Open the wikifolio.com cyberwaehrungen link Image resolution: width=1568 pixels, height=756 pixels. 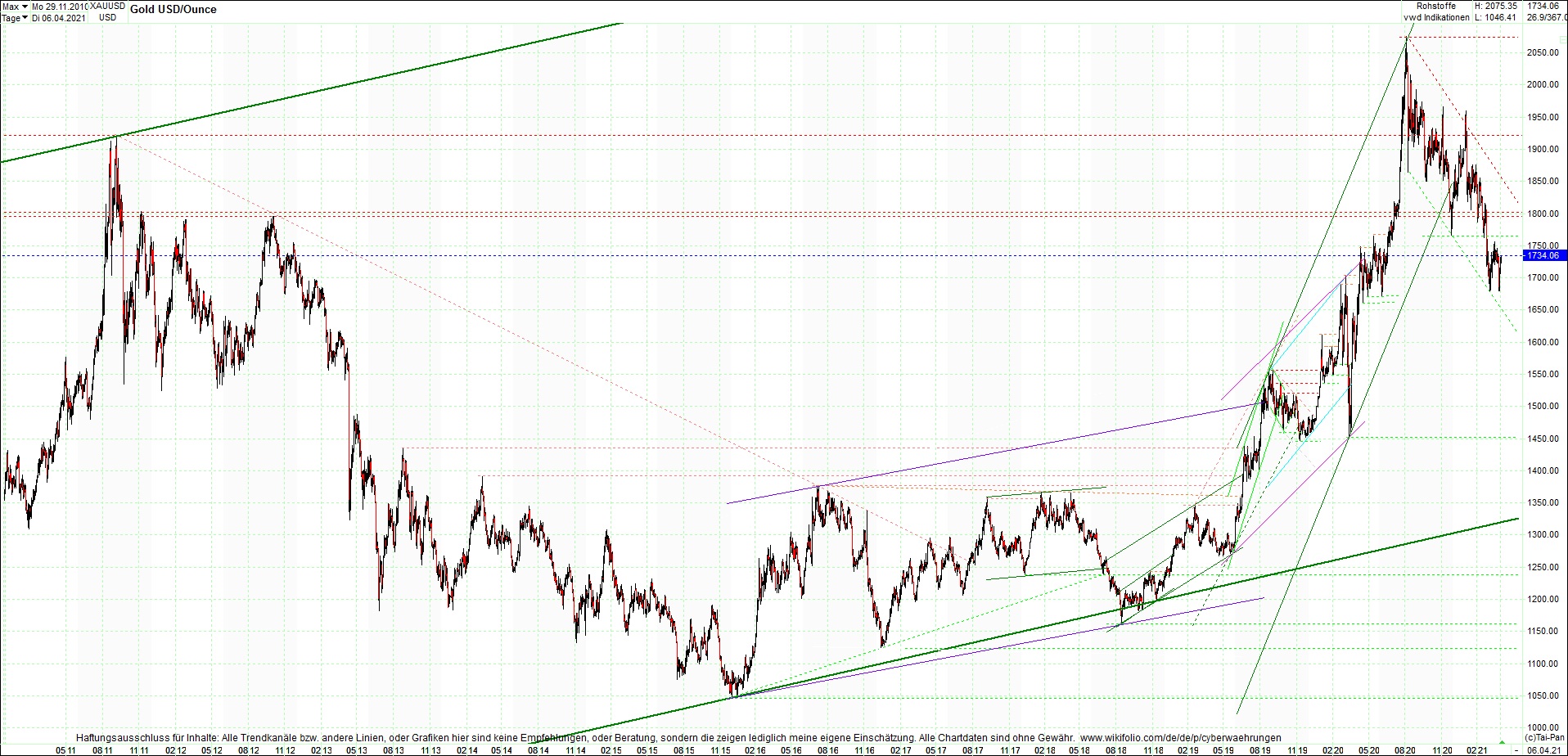point(1181,738)
